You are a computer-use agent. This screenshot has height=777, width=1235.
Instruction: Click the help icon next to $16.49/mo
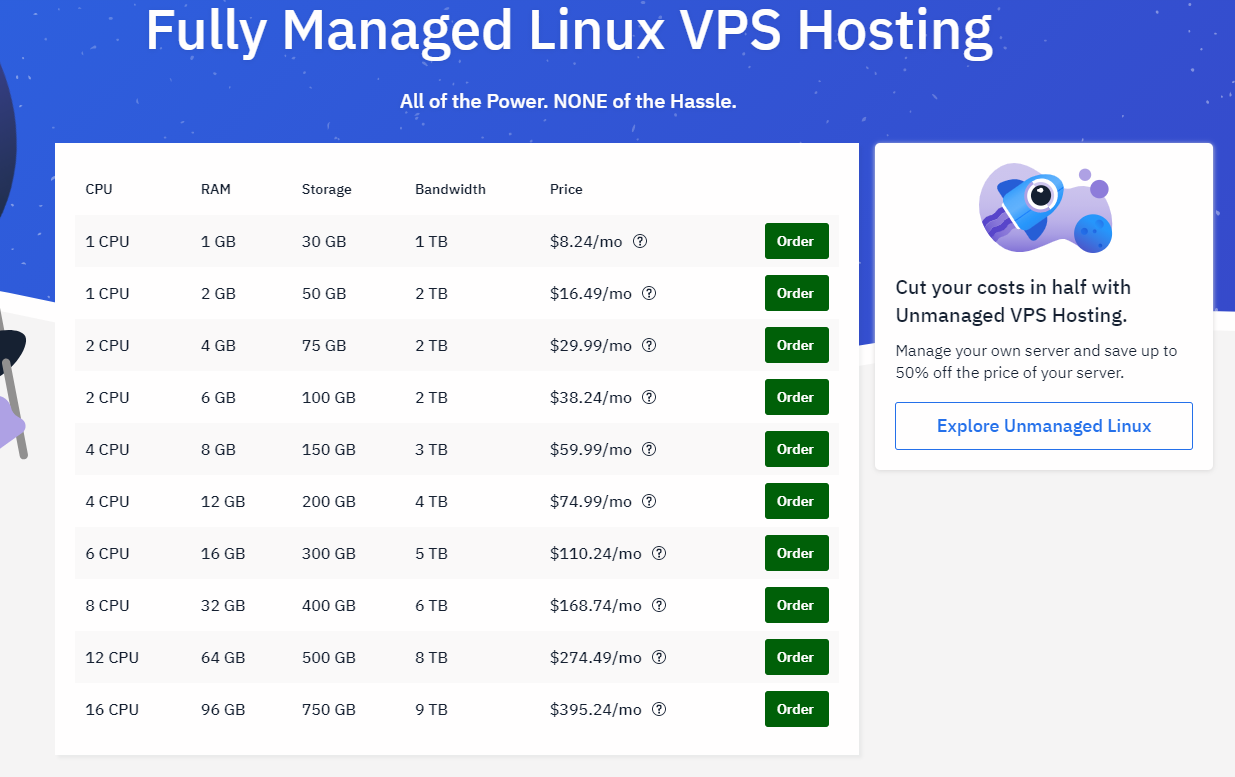(x=648, y=293)
